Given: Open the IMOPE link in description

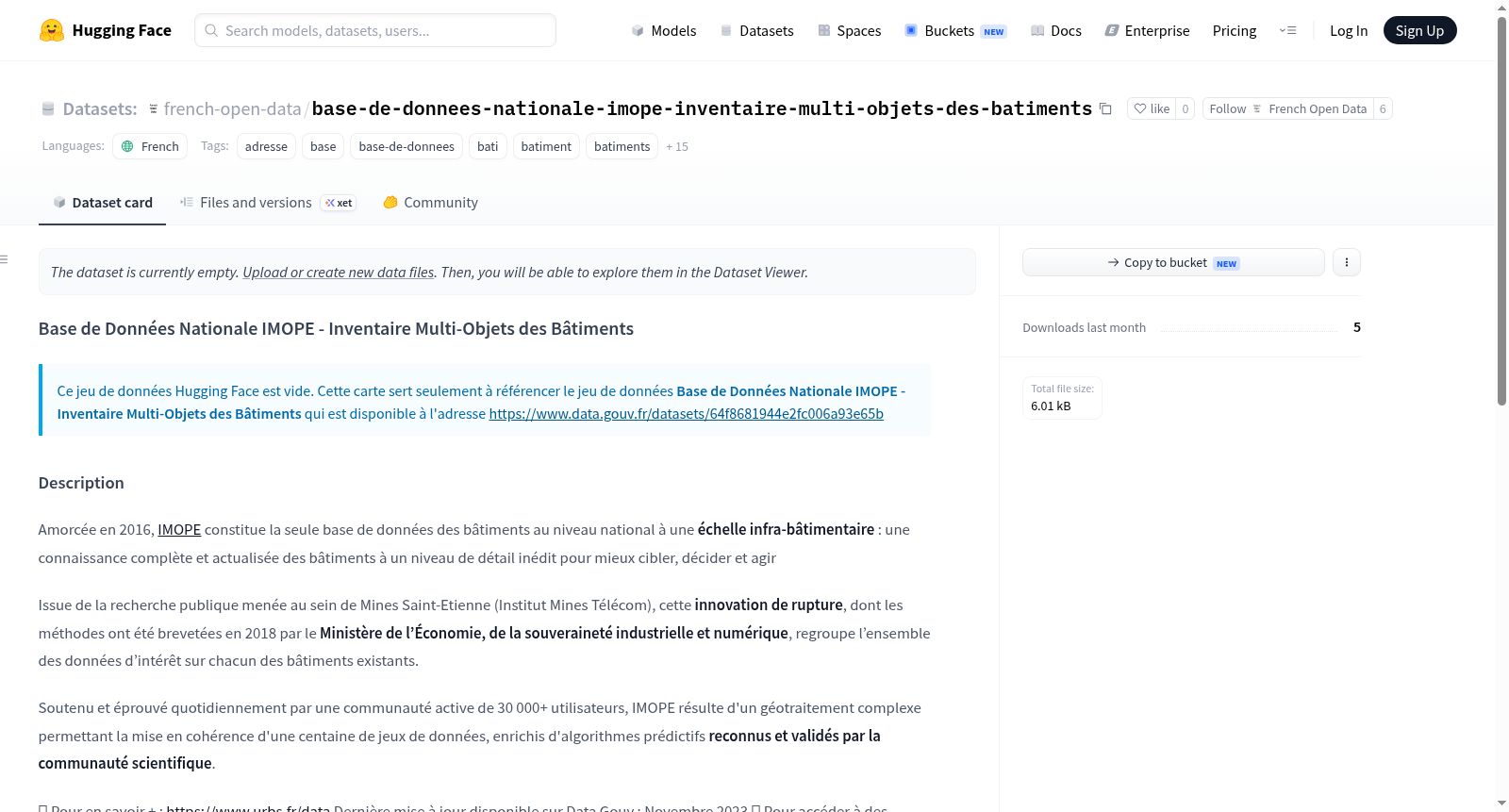Looking at the screenshot, I should click(179, 530).
